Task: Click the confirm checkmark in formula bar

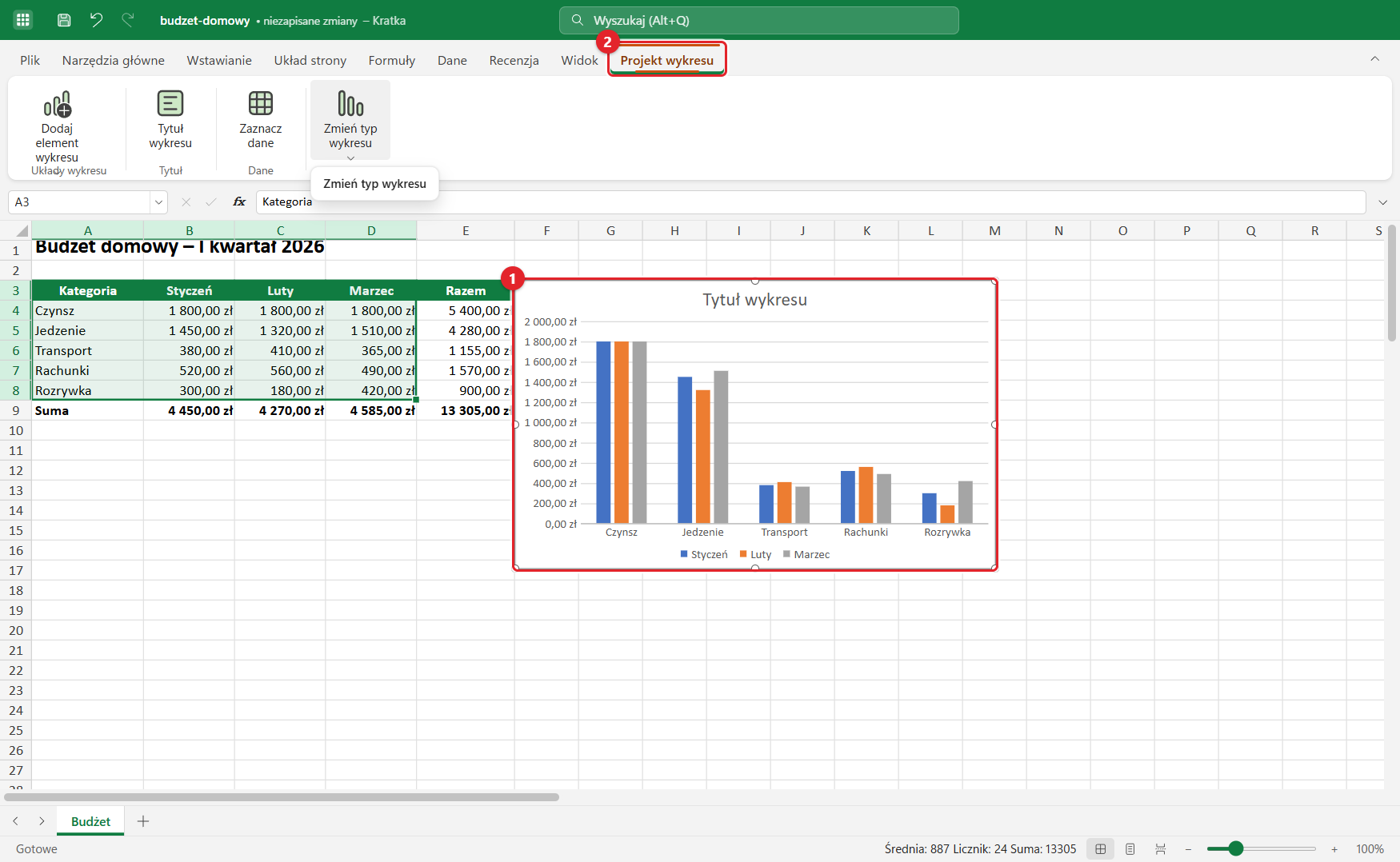Action: 211,202
